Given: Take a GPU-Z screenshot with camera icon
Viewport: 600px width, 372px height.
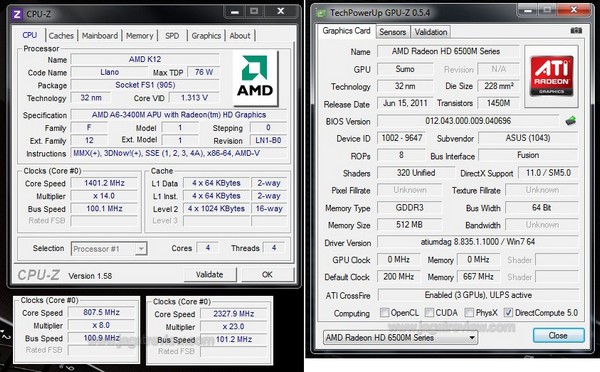Looking at the screenshot, I should [576, 31].
